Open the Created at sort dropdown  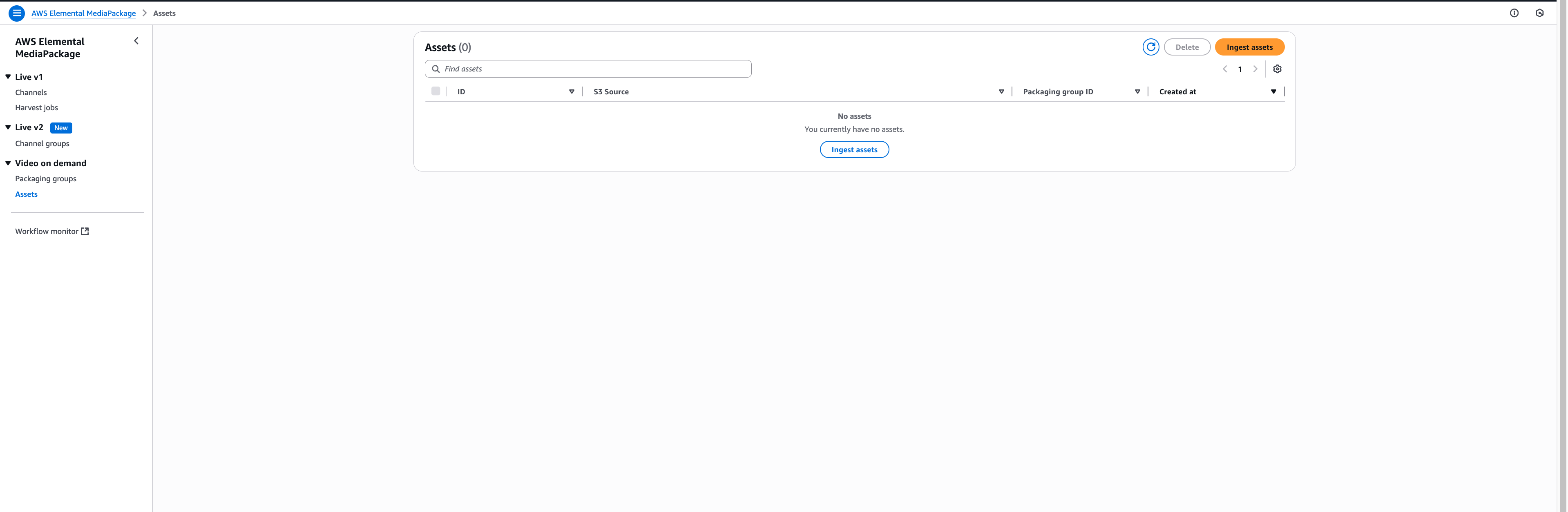tap(1273, 91)
